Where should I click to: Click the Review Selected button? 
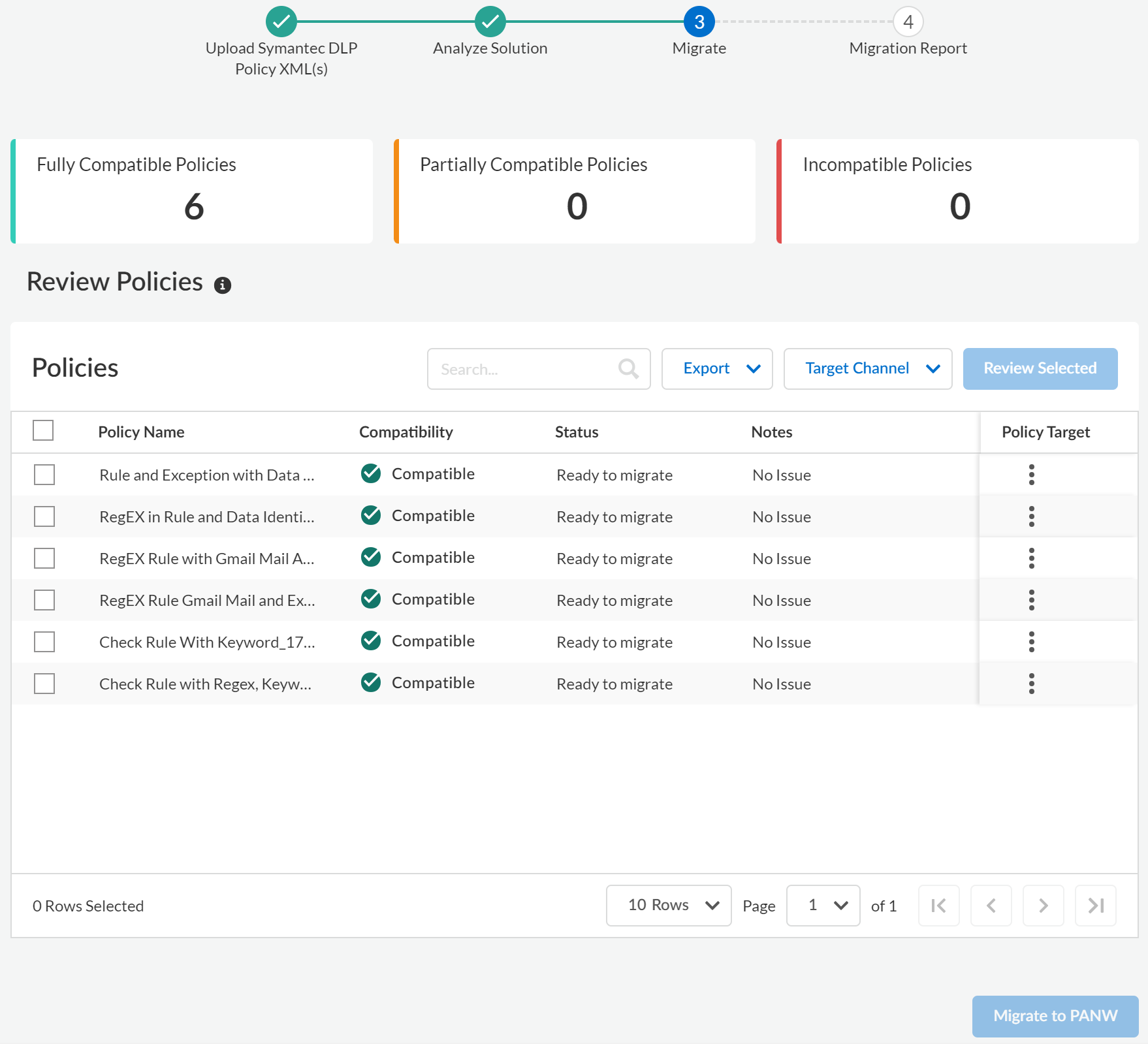point(1040,369)
